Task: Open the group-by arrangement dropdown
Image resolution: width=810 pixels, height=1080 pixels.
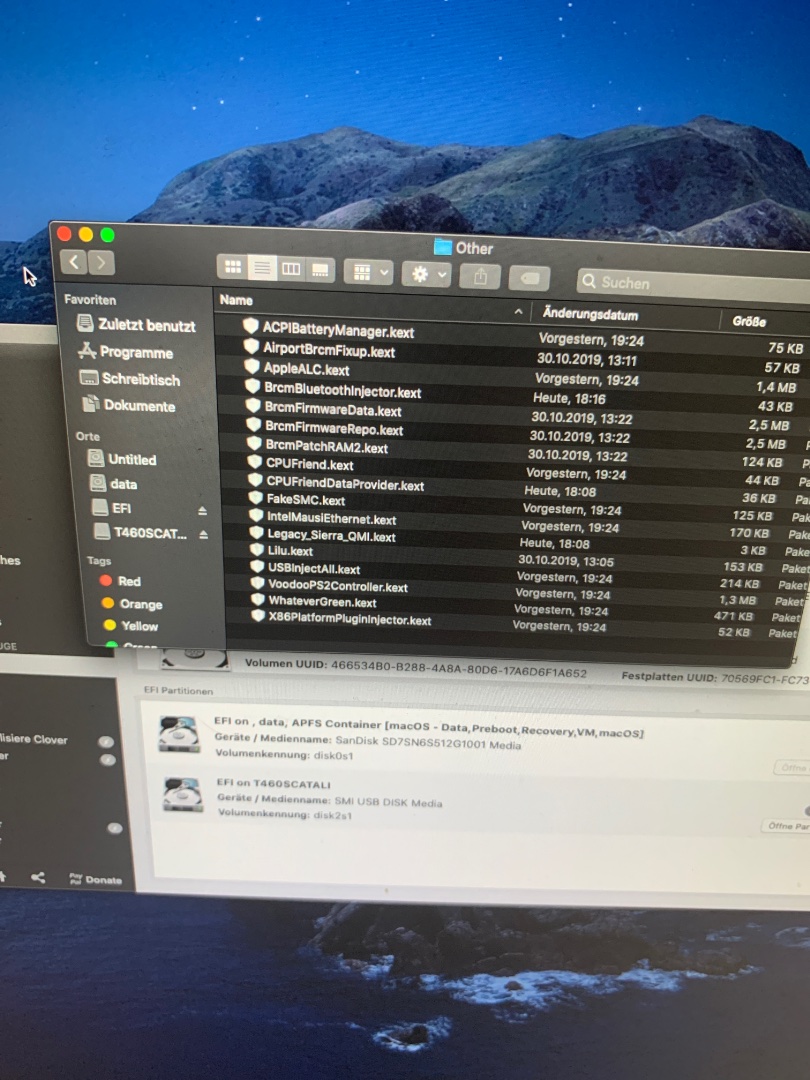Action: (x=368, y=272)
